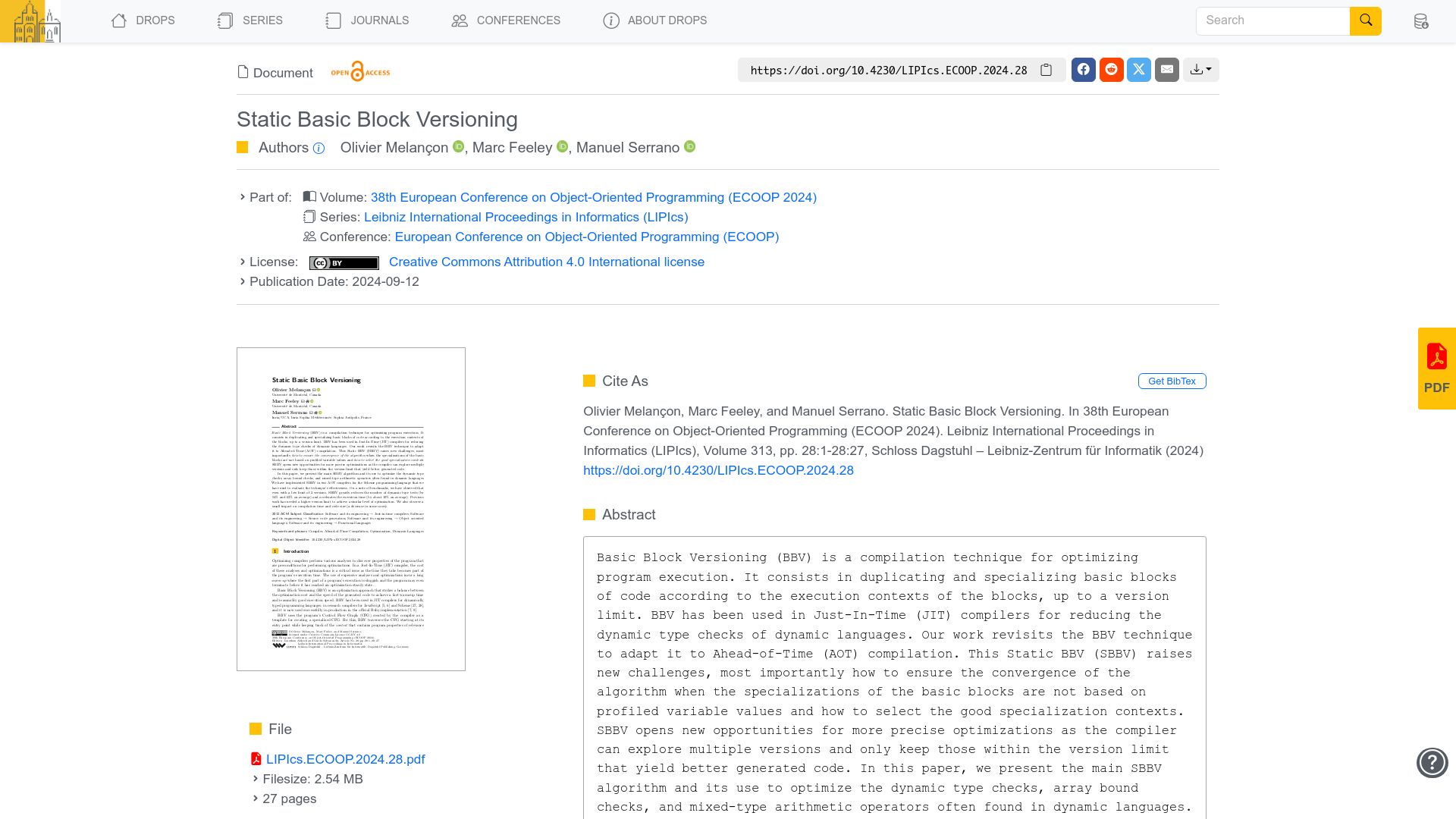Copy the DOI with the clipboard icon

1046,70
